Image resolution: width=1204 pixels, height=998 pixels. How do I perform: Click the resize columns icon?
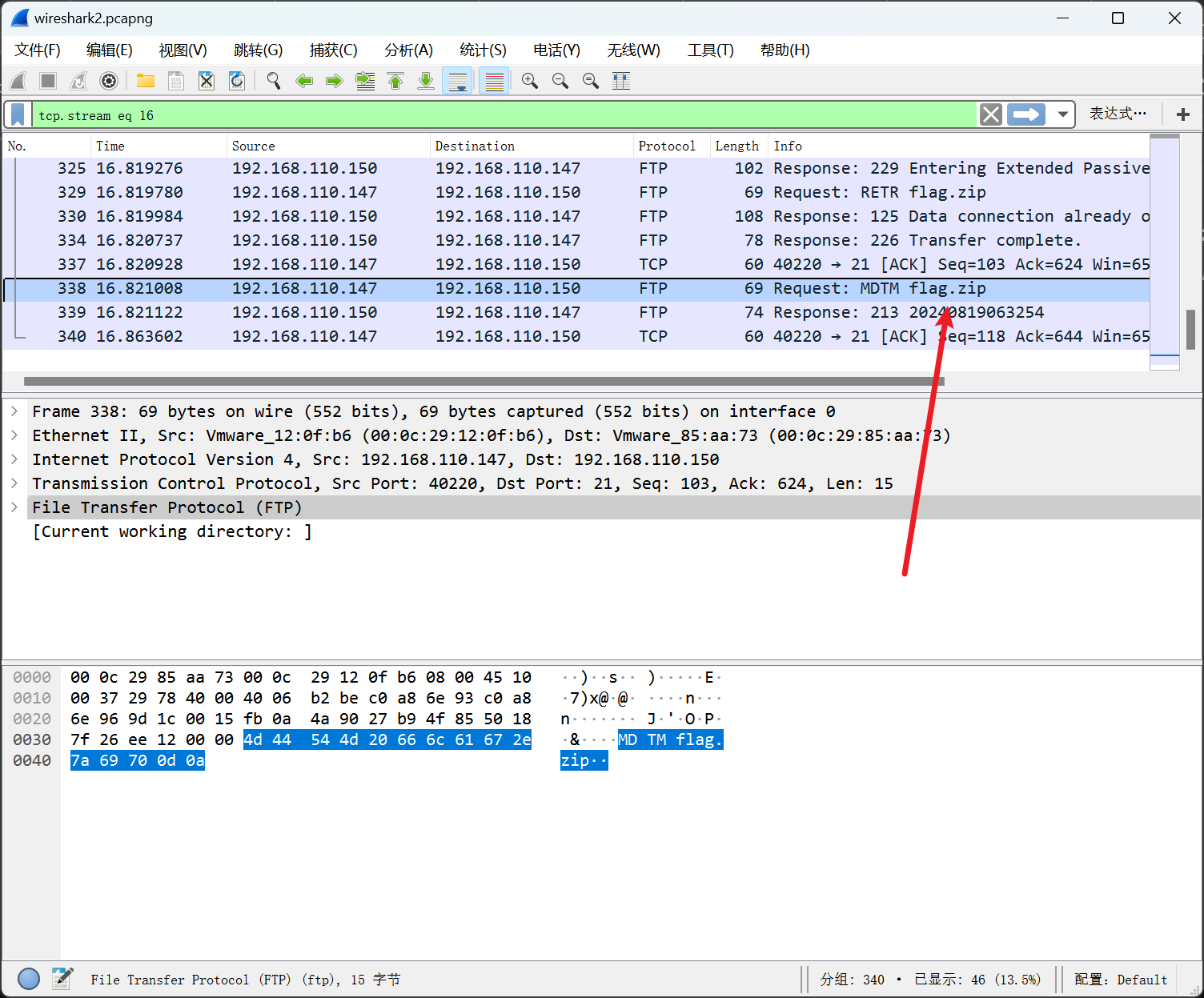click(x=621, y=81)
